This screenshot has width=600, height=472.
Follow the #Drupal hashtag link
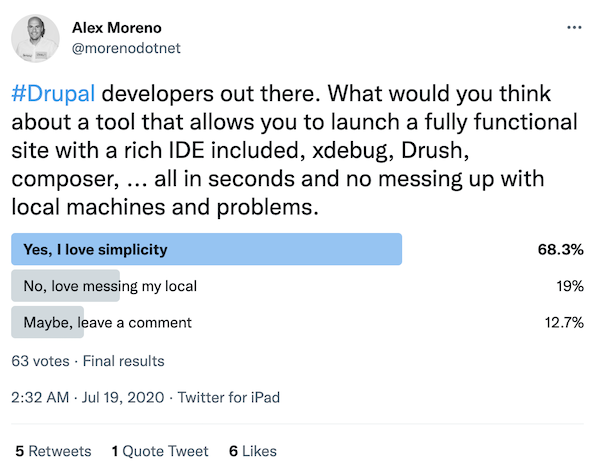52,95
